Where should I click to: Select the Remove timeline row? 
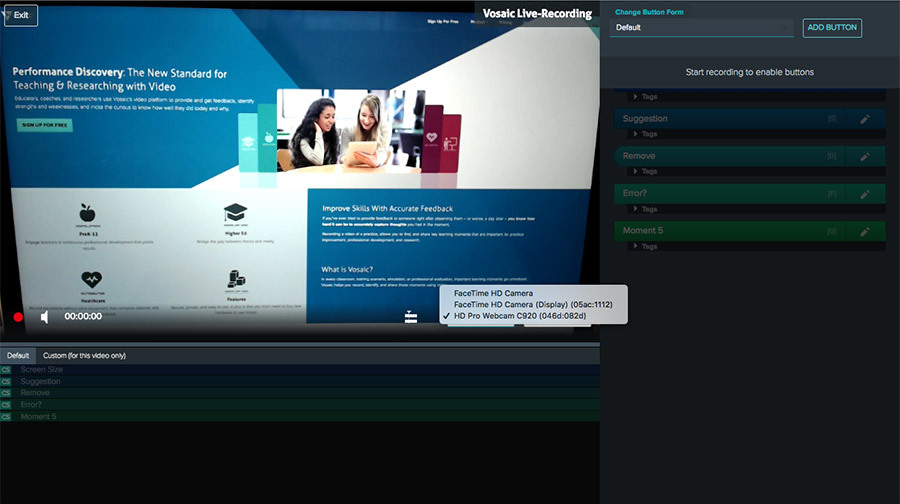point(300,393)
